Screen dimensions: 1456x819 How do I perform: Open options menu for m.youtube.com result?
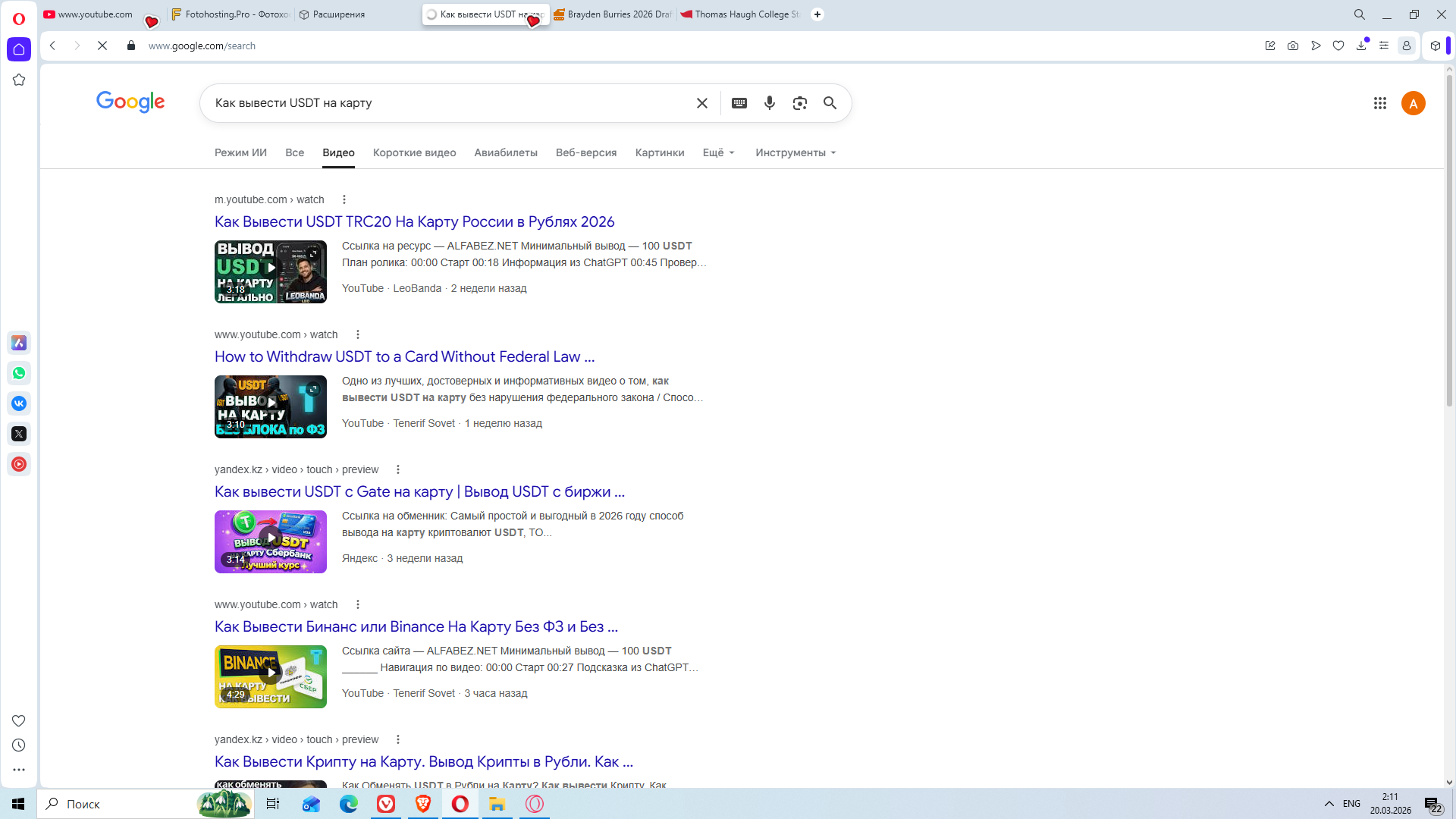[x=344, y=199]
